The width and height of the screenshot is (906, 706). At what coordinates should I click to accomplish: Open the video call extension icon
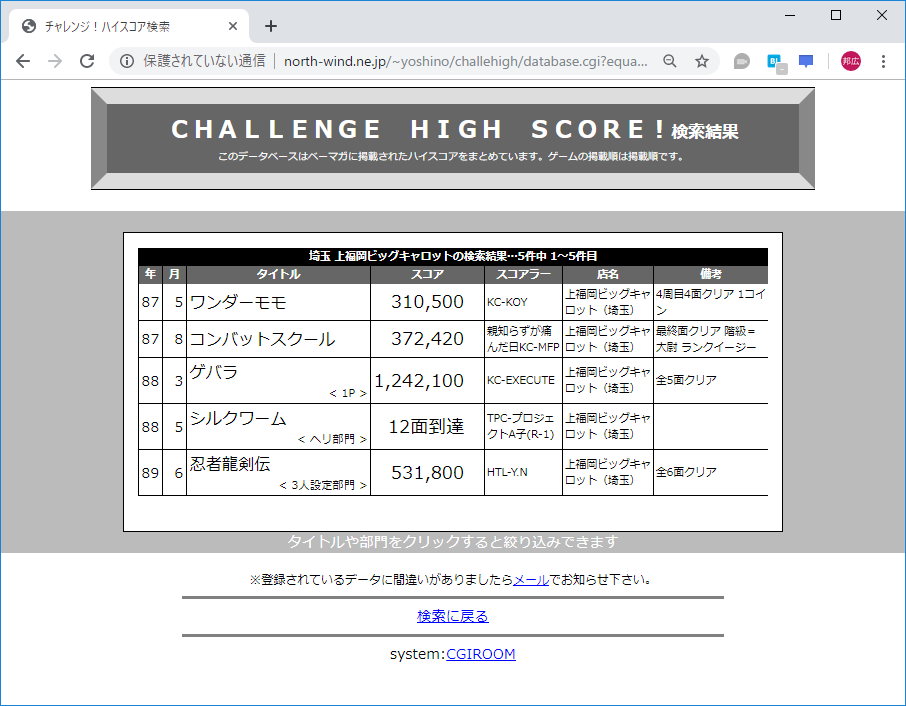tap(741, 61)
